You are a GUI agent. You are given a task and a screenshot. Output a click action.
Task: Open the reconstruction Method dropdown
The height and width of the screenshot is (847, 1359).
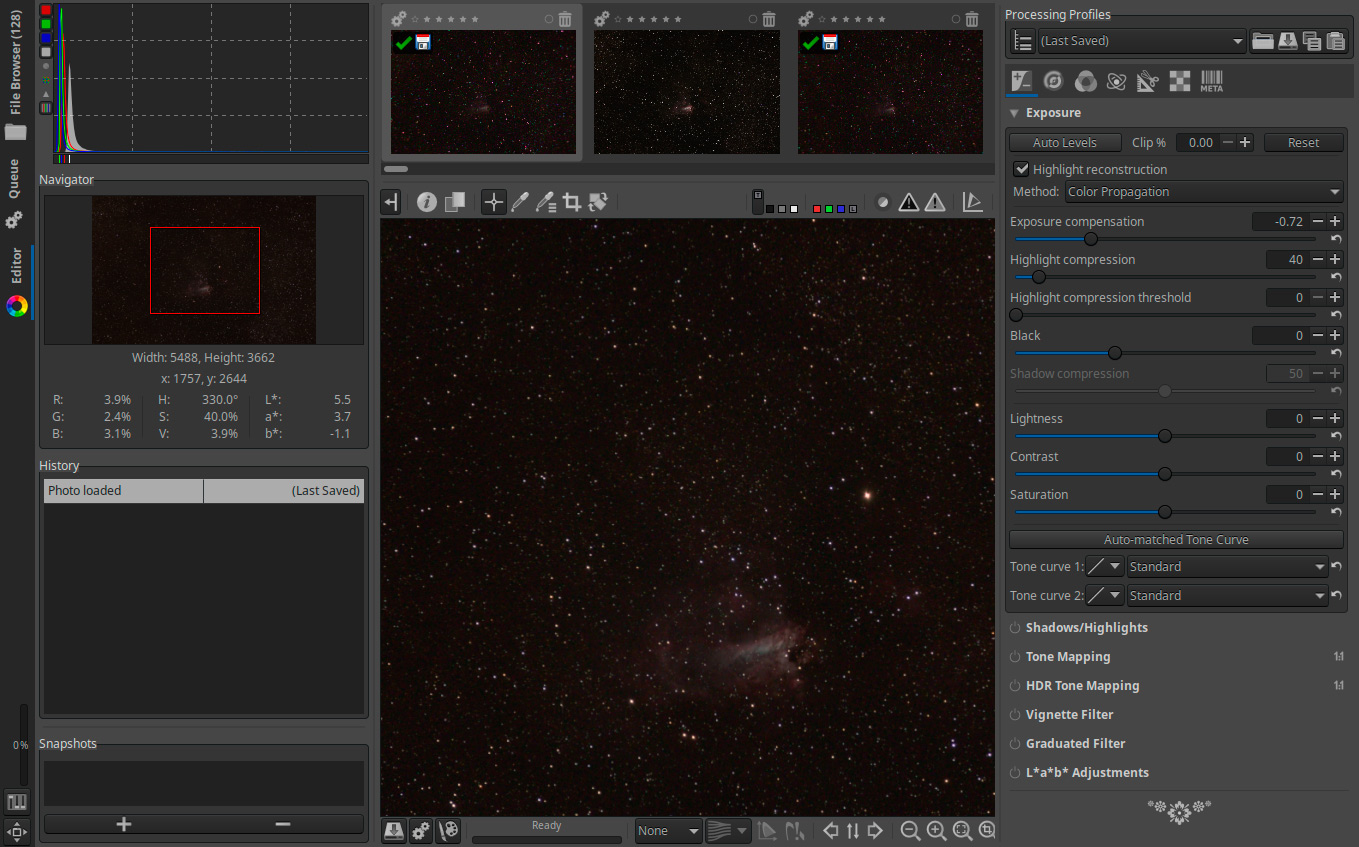(1204, 192)
